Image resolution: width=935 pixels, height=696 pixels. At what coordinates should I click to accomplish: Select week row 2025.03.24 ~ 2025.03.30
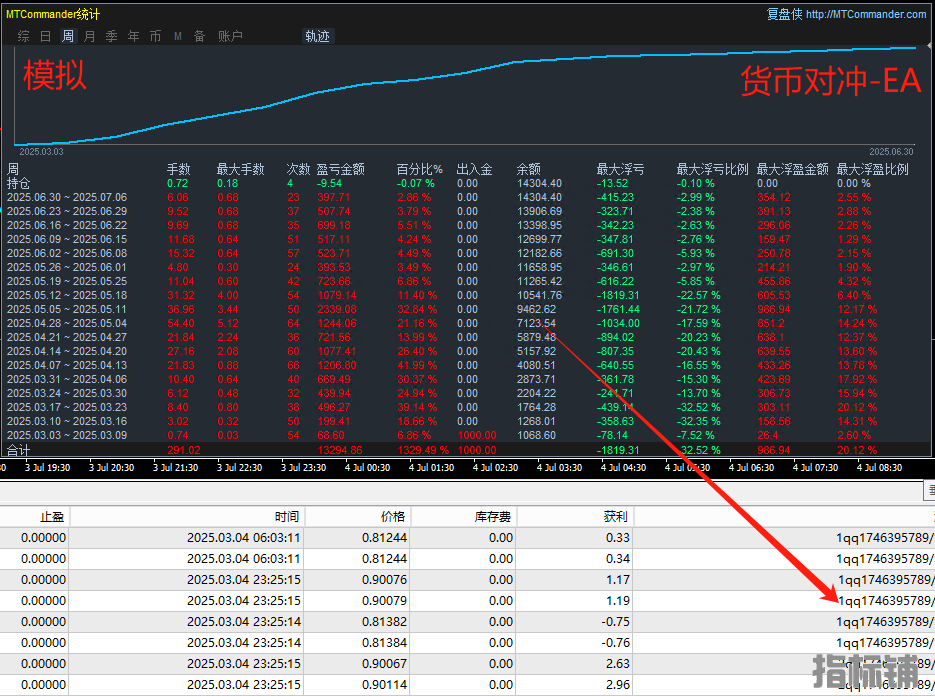coord(465,394)
